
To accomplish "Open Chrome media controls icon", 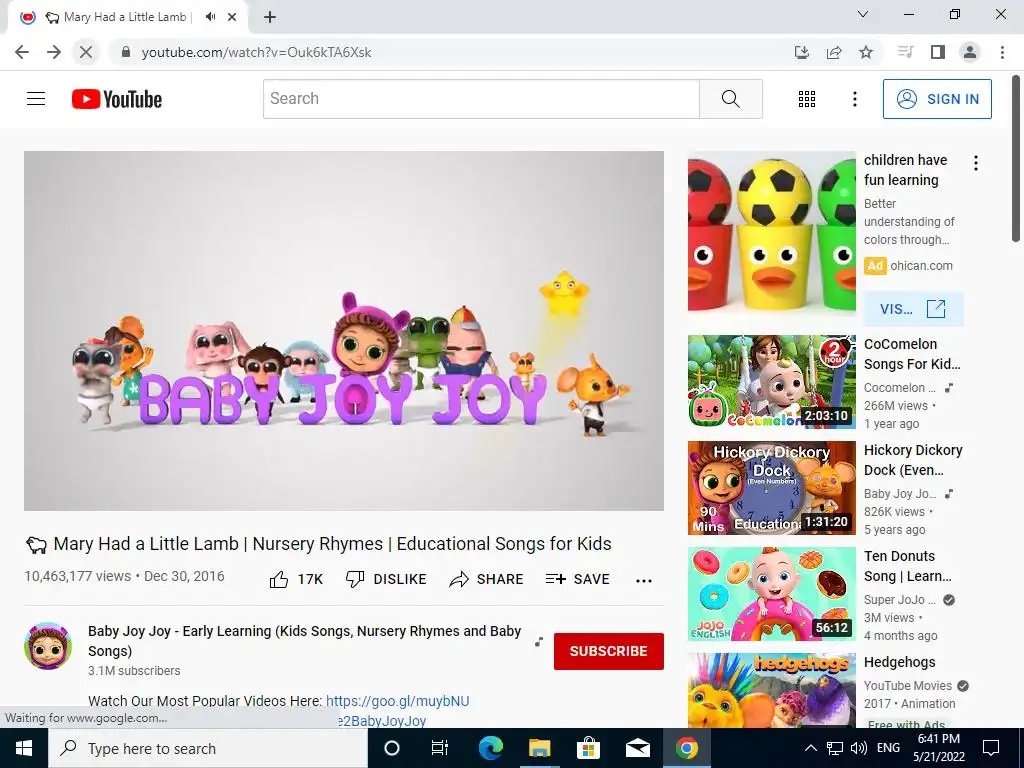I will pos(905,52).
